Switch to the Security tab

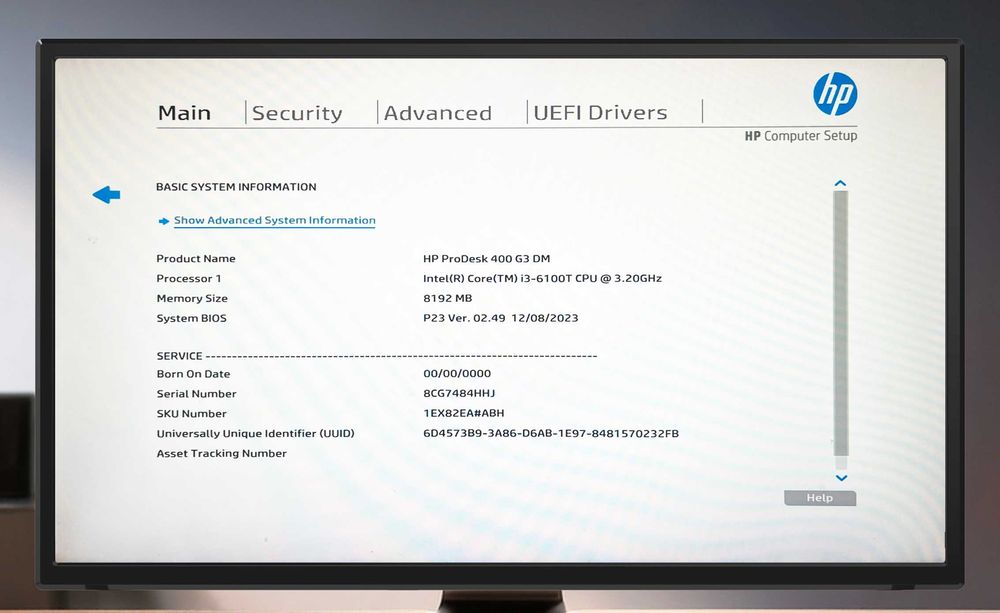[x=297, y=113]
